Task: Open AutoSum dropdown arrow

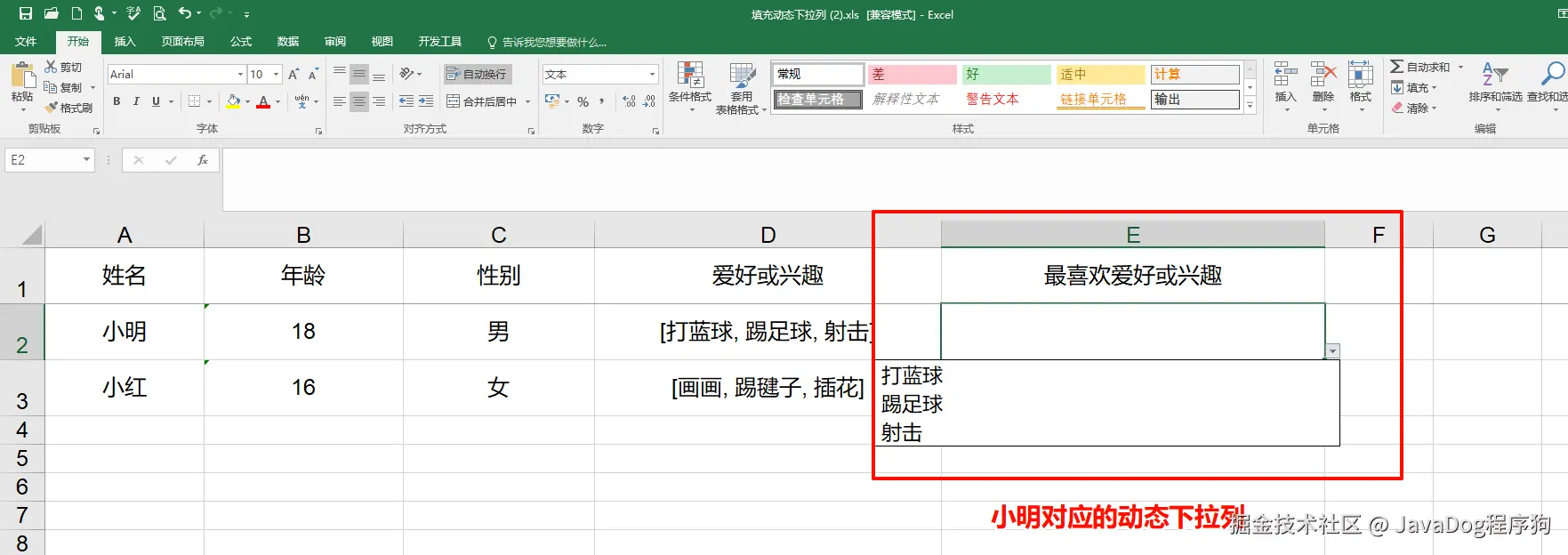Action: coord(1460,68)
